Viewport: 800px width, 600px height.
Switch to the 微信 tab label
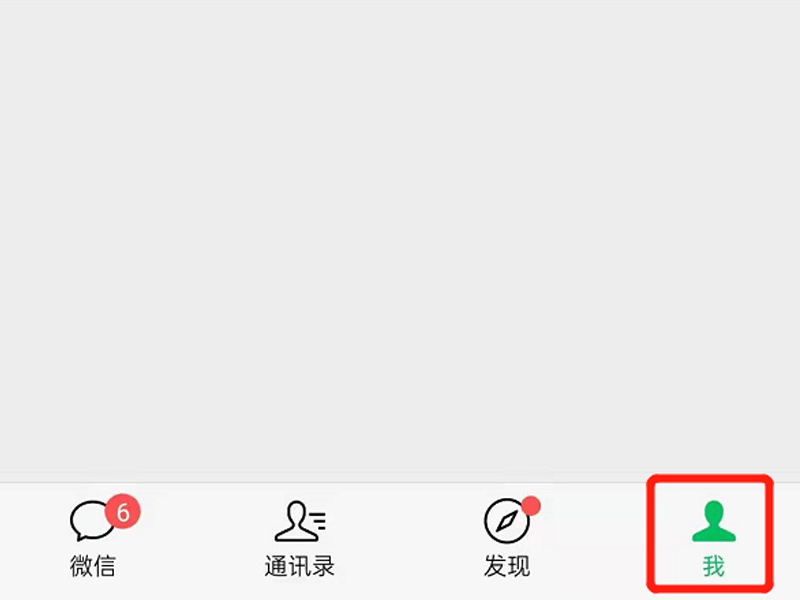[x=92, y=566]
